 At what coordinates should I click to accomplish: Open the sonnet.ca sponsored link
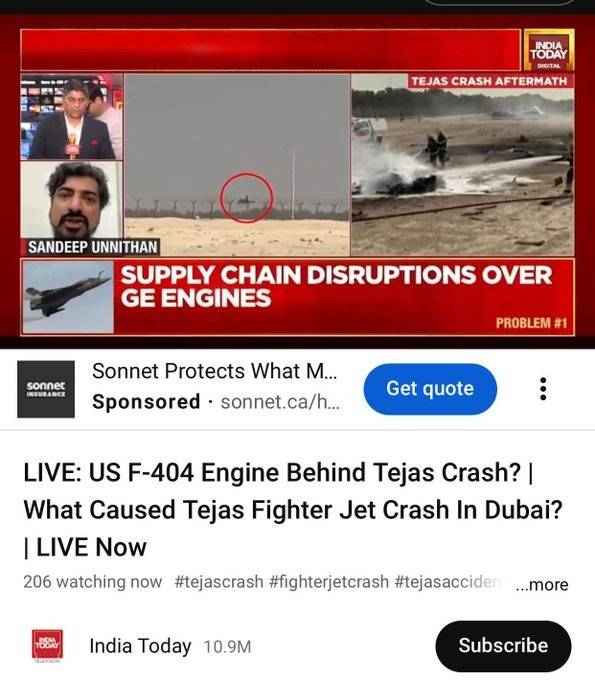[280, 402]
